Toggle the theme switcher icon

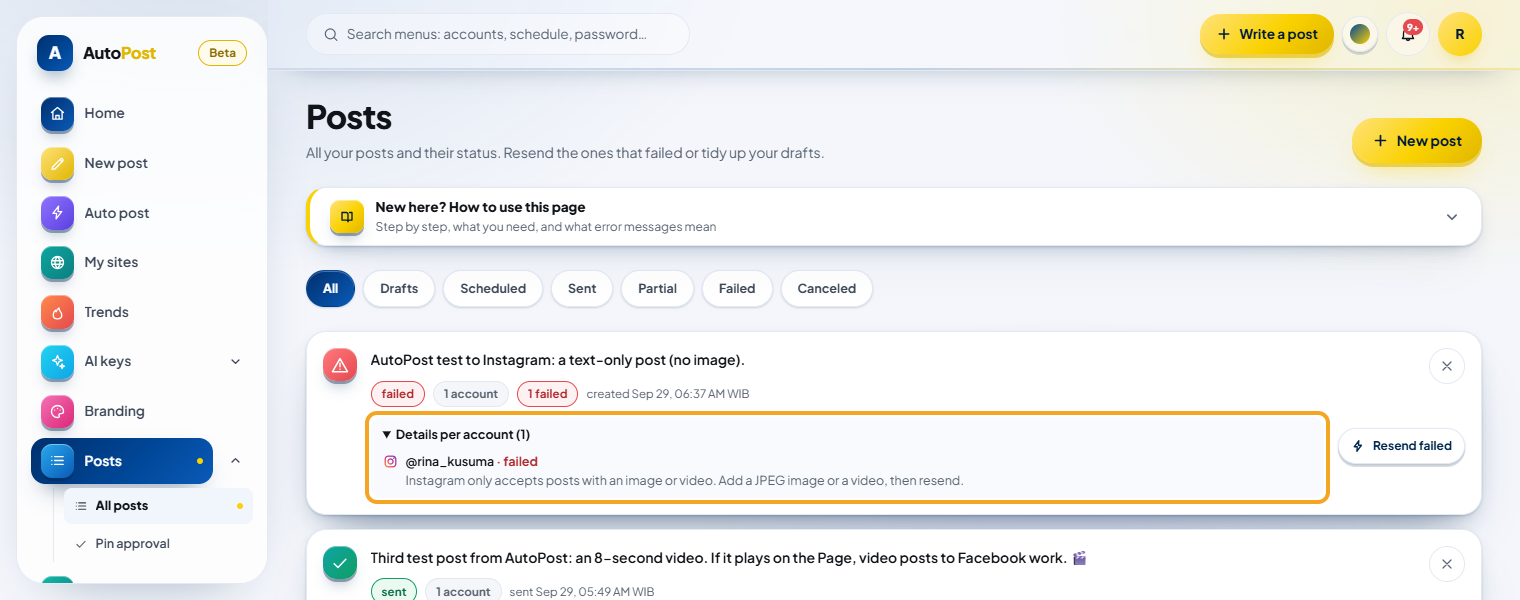pos(1360,34)
